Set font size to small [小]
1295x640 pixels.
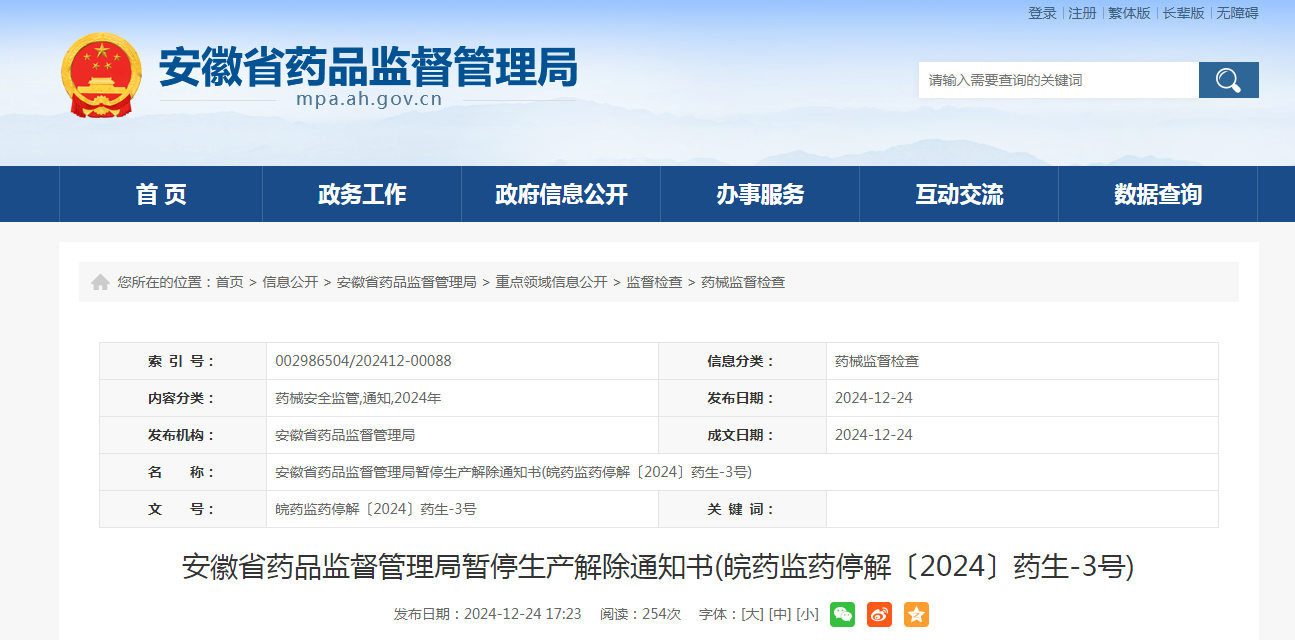click(x=807, y=614)
